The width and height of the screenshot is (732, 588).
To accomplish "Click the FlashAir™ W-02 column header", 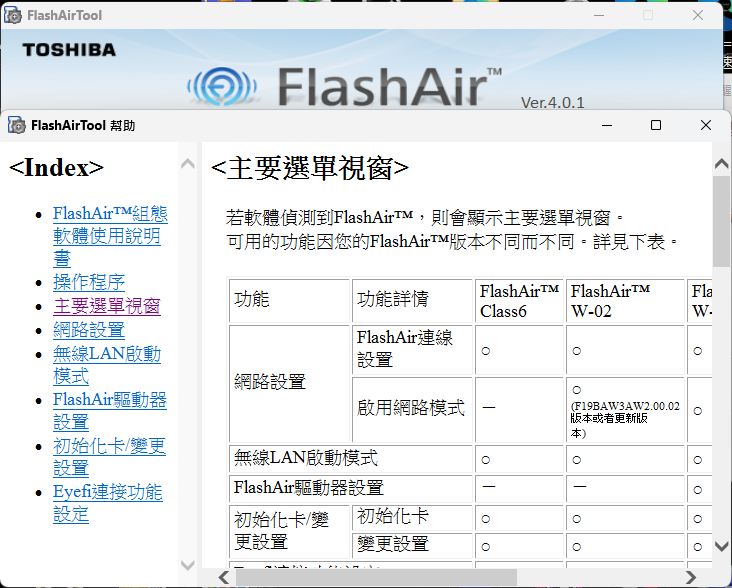I will (x=625, y=301).
